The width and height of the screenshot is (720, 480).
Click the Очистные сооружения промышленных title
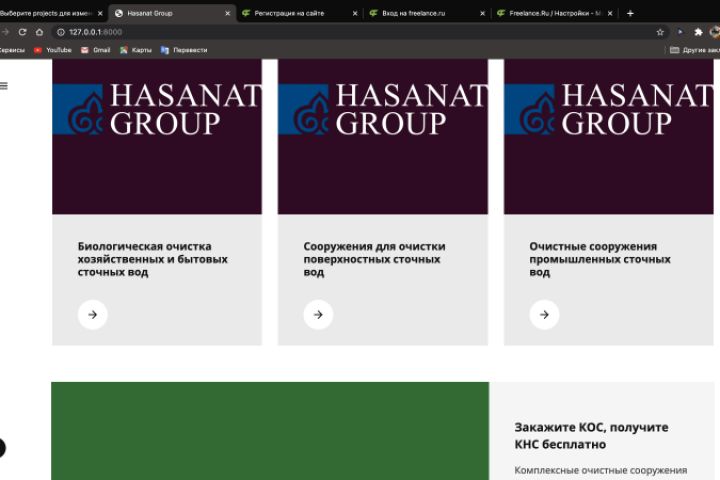(600, 259)
